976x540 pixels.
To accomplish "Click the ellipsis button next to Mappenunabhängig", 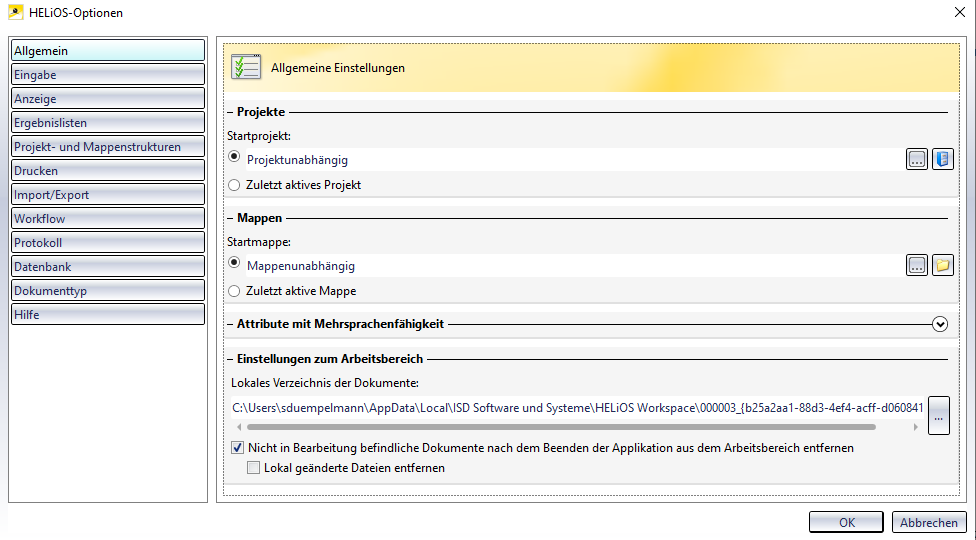I will click(916, 265).
